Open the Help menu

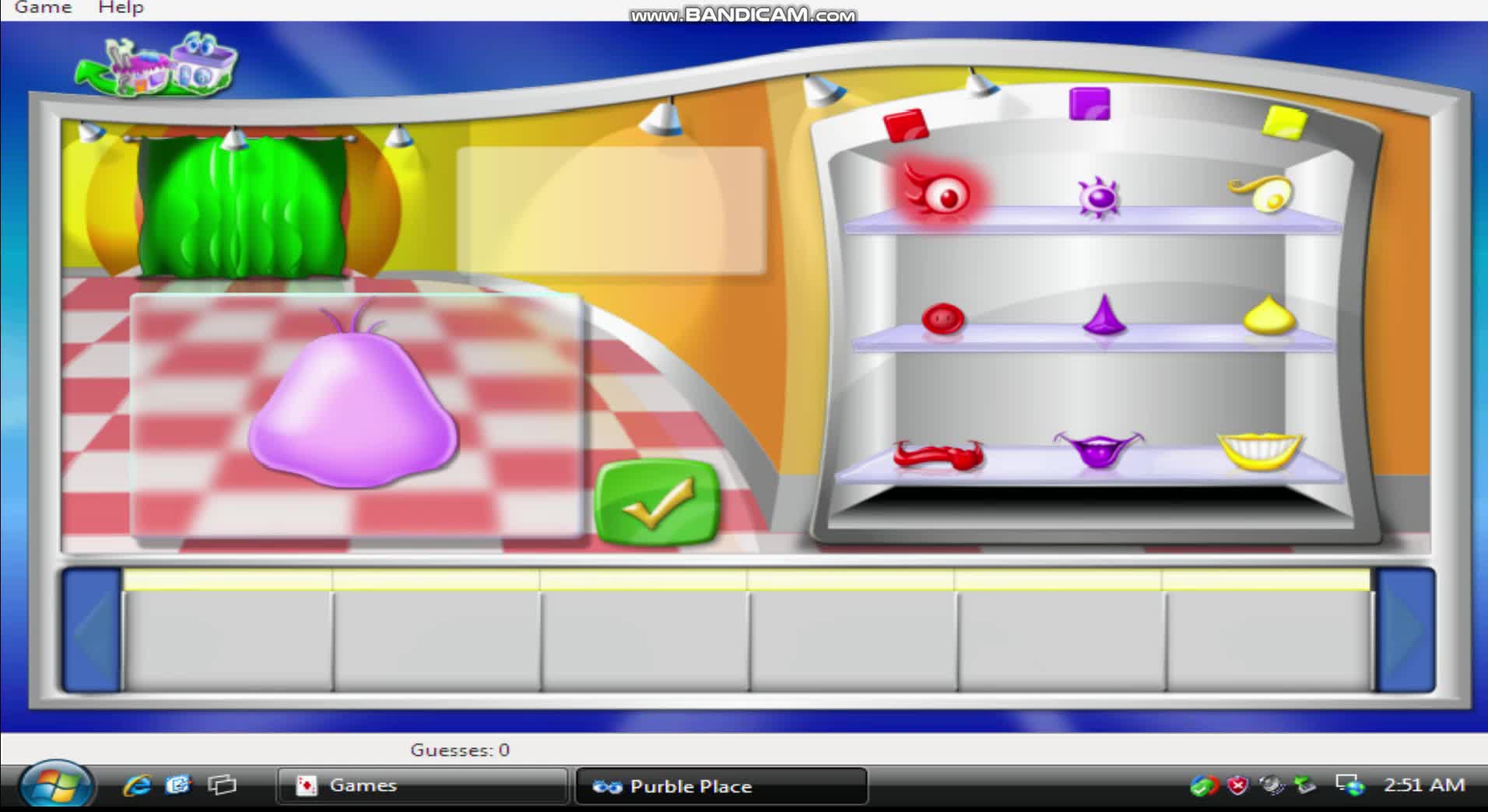121,8
